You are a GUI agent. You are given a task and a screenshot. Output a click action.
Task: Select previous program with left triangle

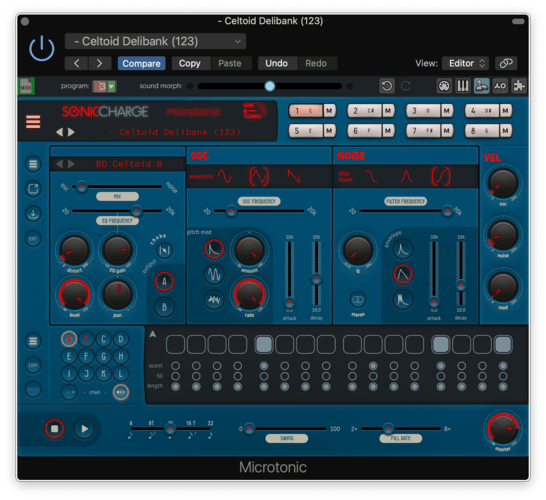click(60, 132)
